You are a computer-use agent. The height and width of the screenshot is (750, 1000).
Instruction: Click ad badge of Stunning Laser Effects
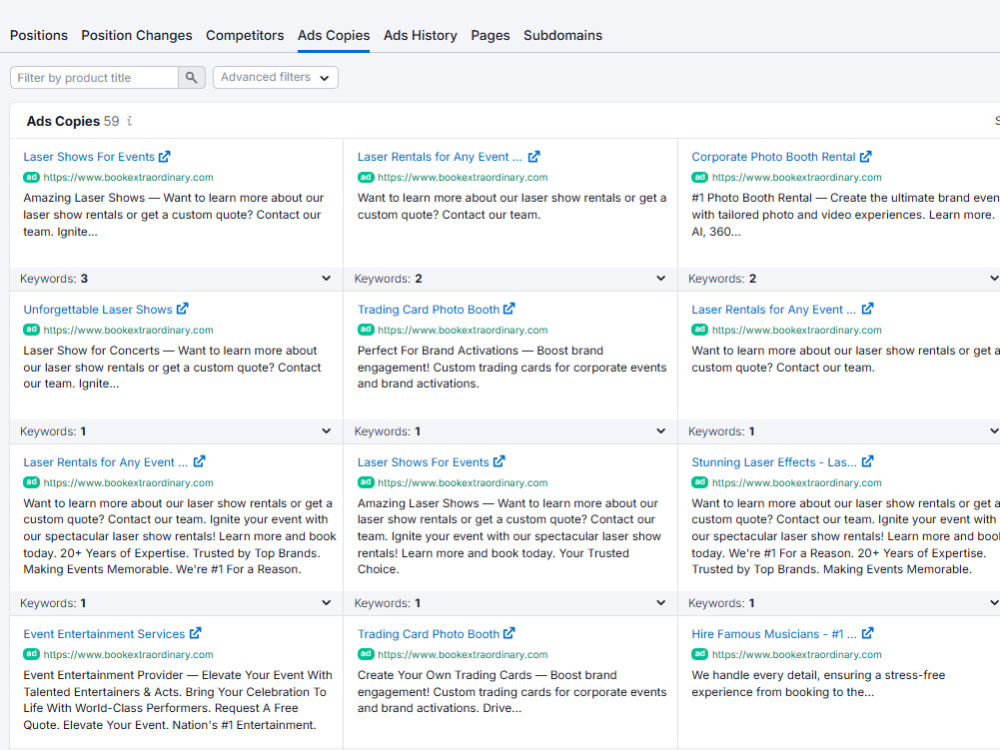pyautogui.click(x=700, y=483)
